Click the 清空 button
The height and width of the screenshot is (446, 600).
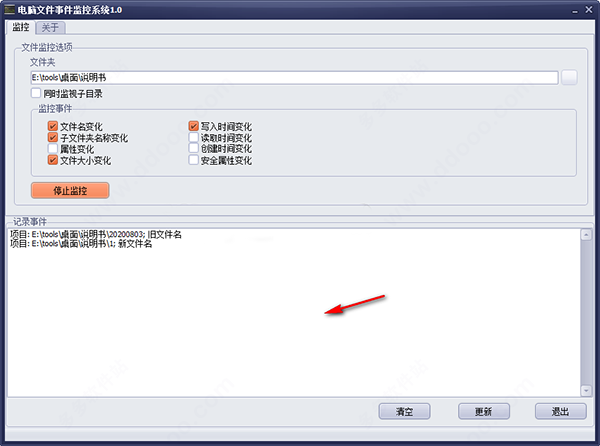[x=404, y=411]
